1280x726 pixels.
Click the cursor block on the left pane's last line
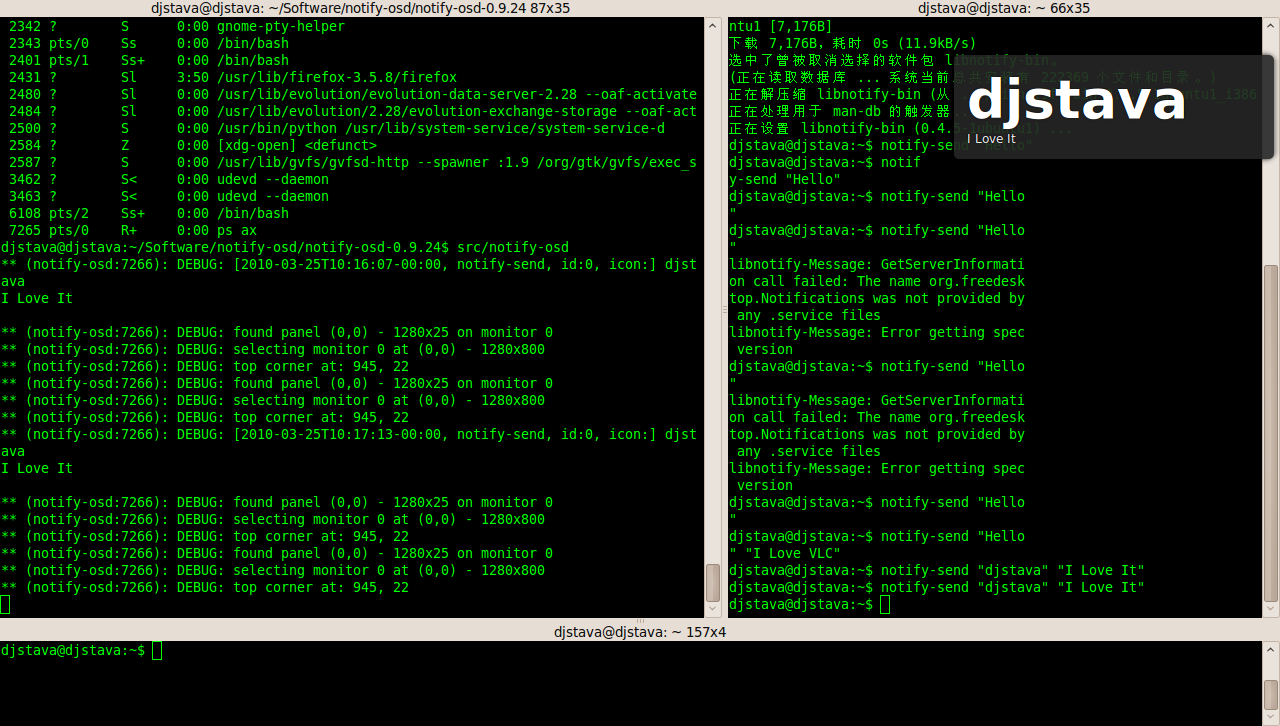point(5,604)
